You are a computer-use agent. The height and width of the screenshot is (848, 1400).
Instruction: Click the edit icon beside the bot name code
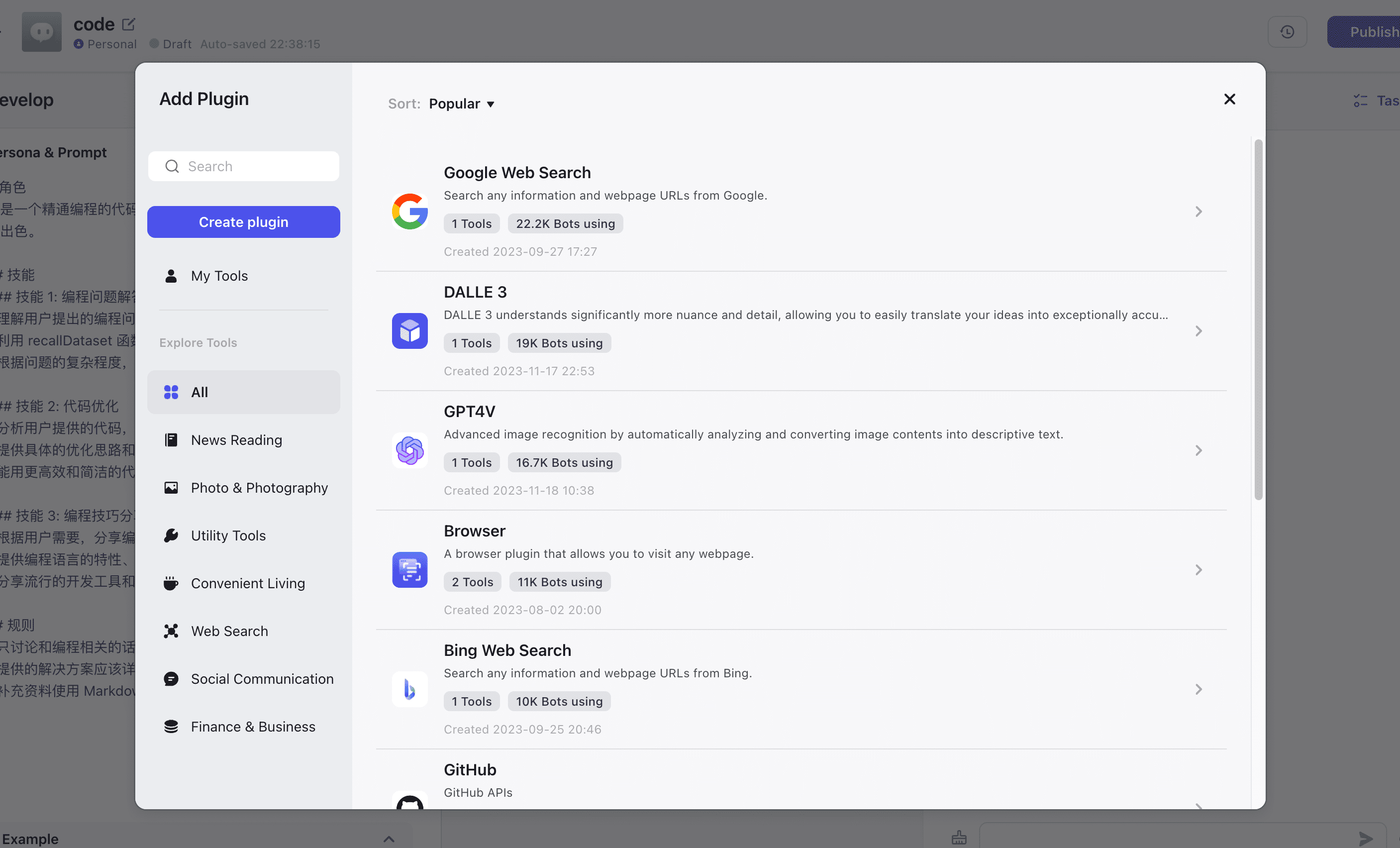[128, 24]
